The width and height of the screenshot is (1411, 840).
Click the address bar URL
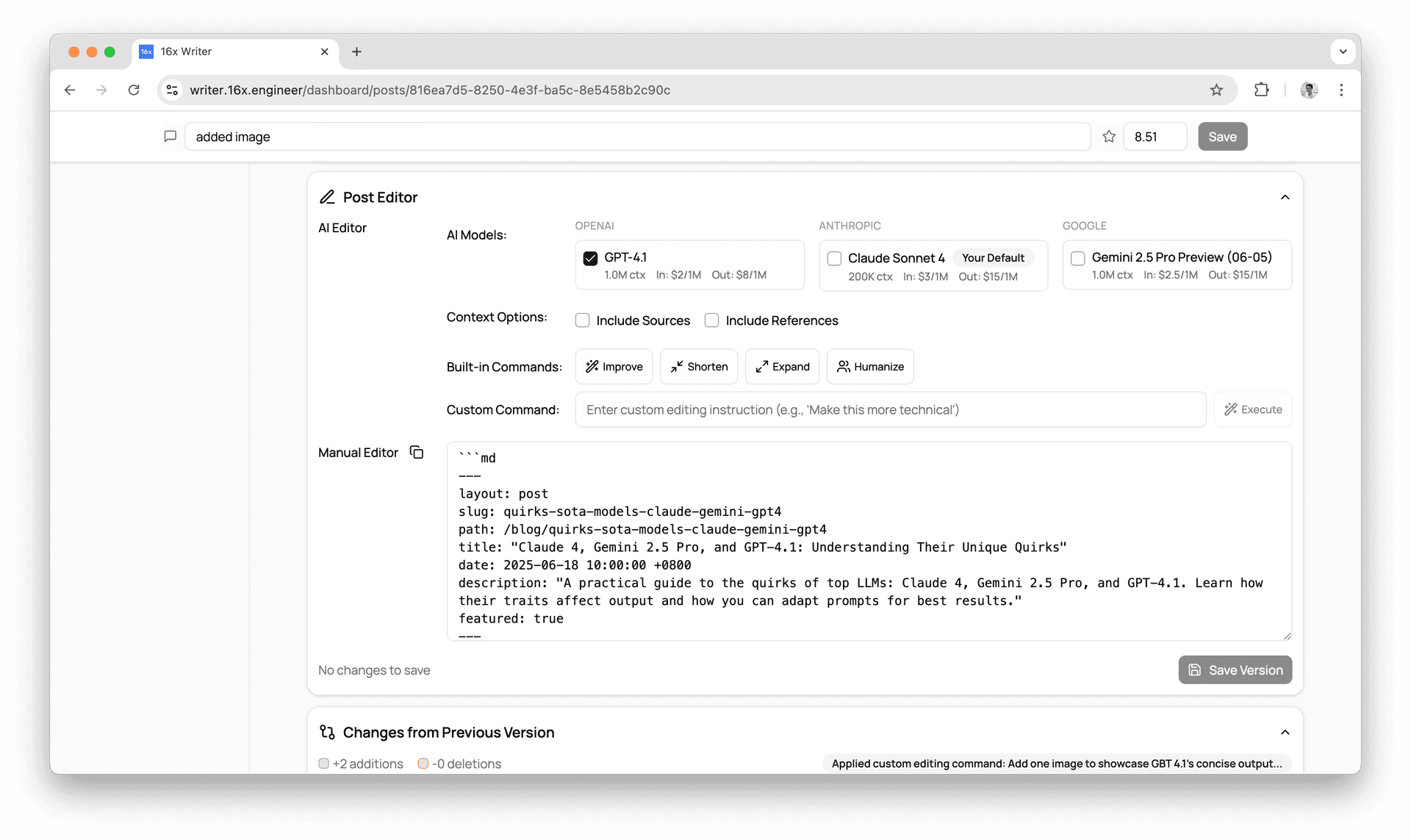430,90
